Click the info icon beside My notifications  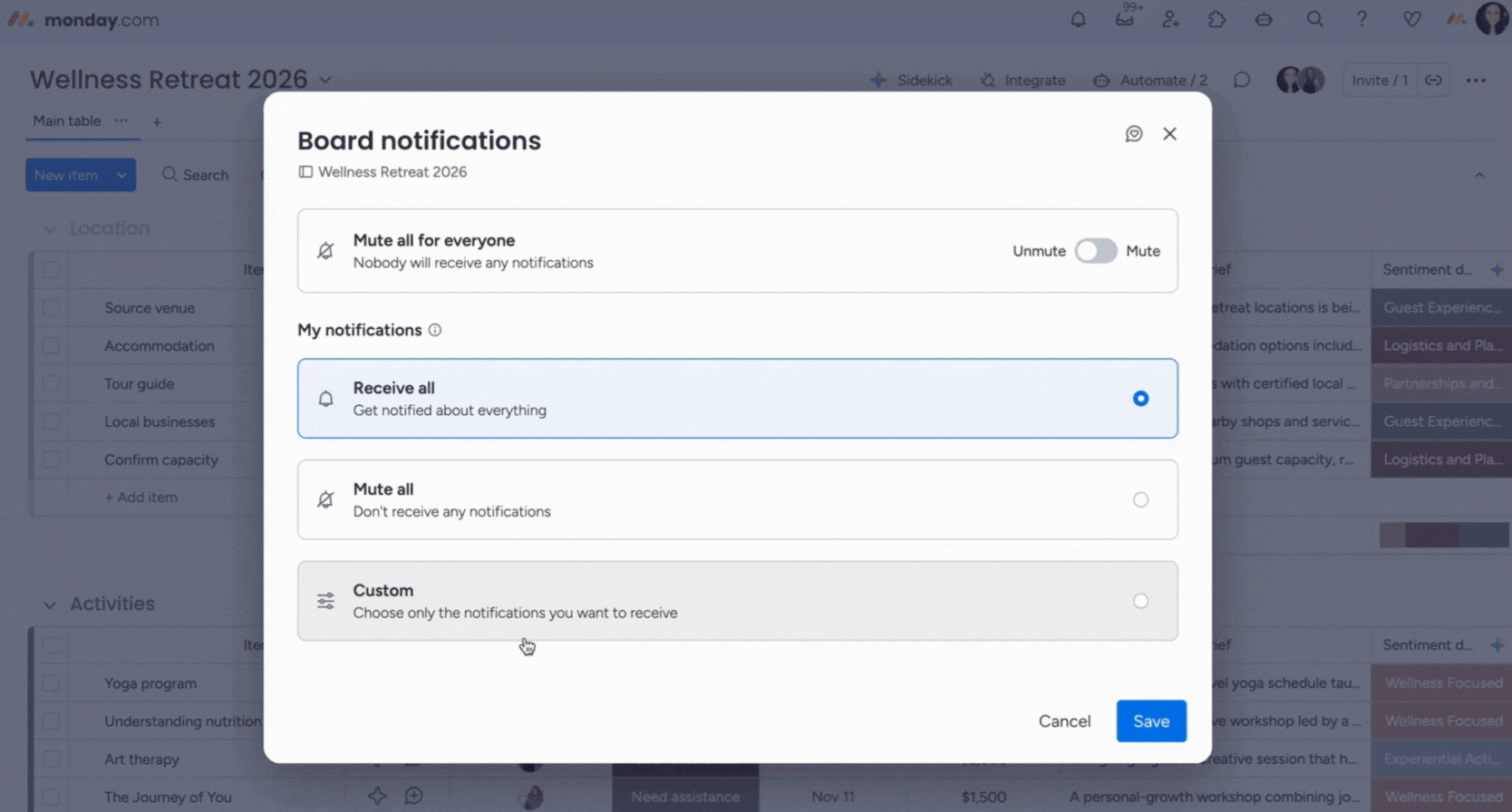point(435,330)
